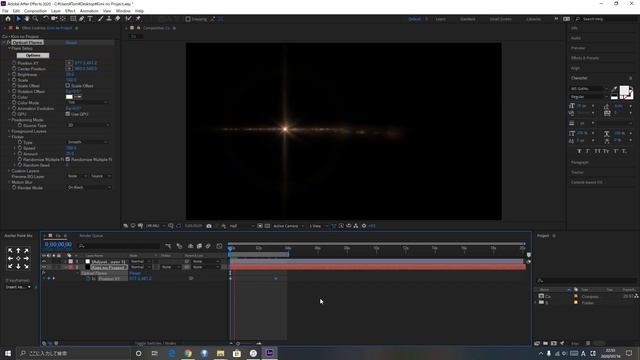Screen dimensions: 640x360
Task: Click Position XY point picker crosshair
Action: 69,63
